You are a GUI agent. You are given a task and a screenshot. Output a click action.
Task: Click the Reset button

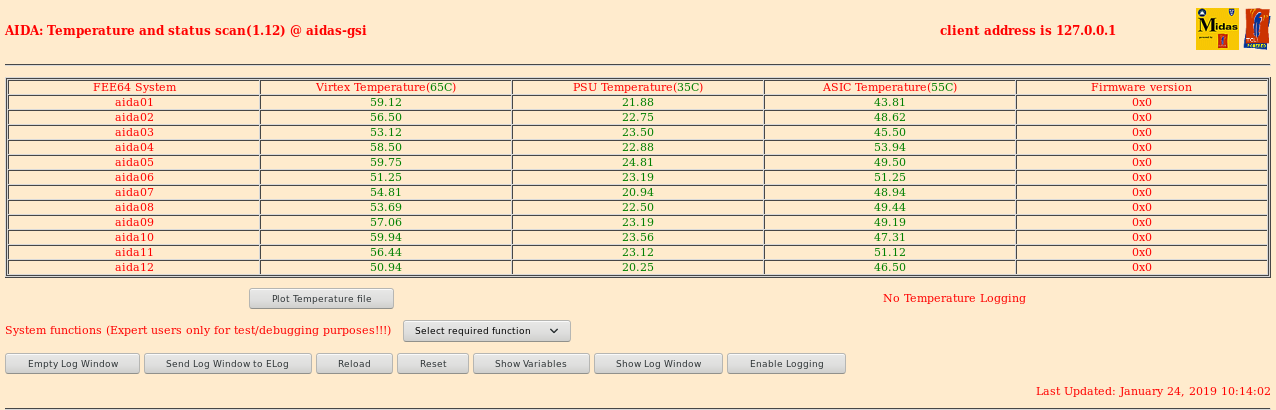point(433,364)
